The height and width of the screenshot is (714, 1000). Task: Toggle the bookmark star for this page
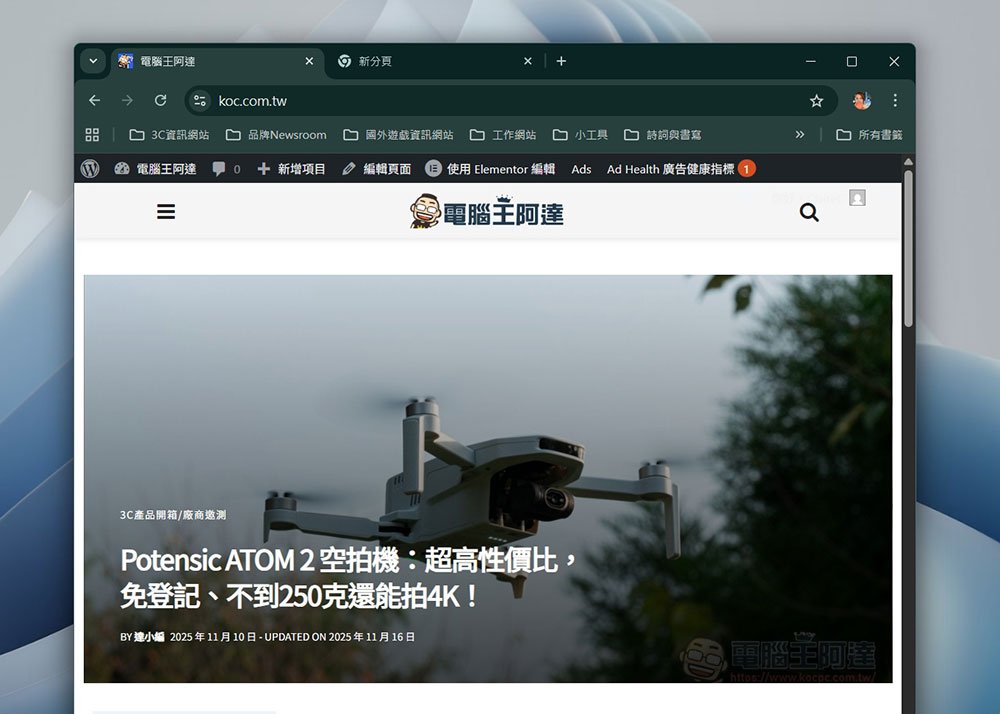(x=818, y=100)
